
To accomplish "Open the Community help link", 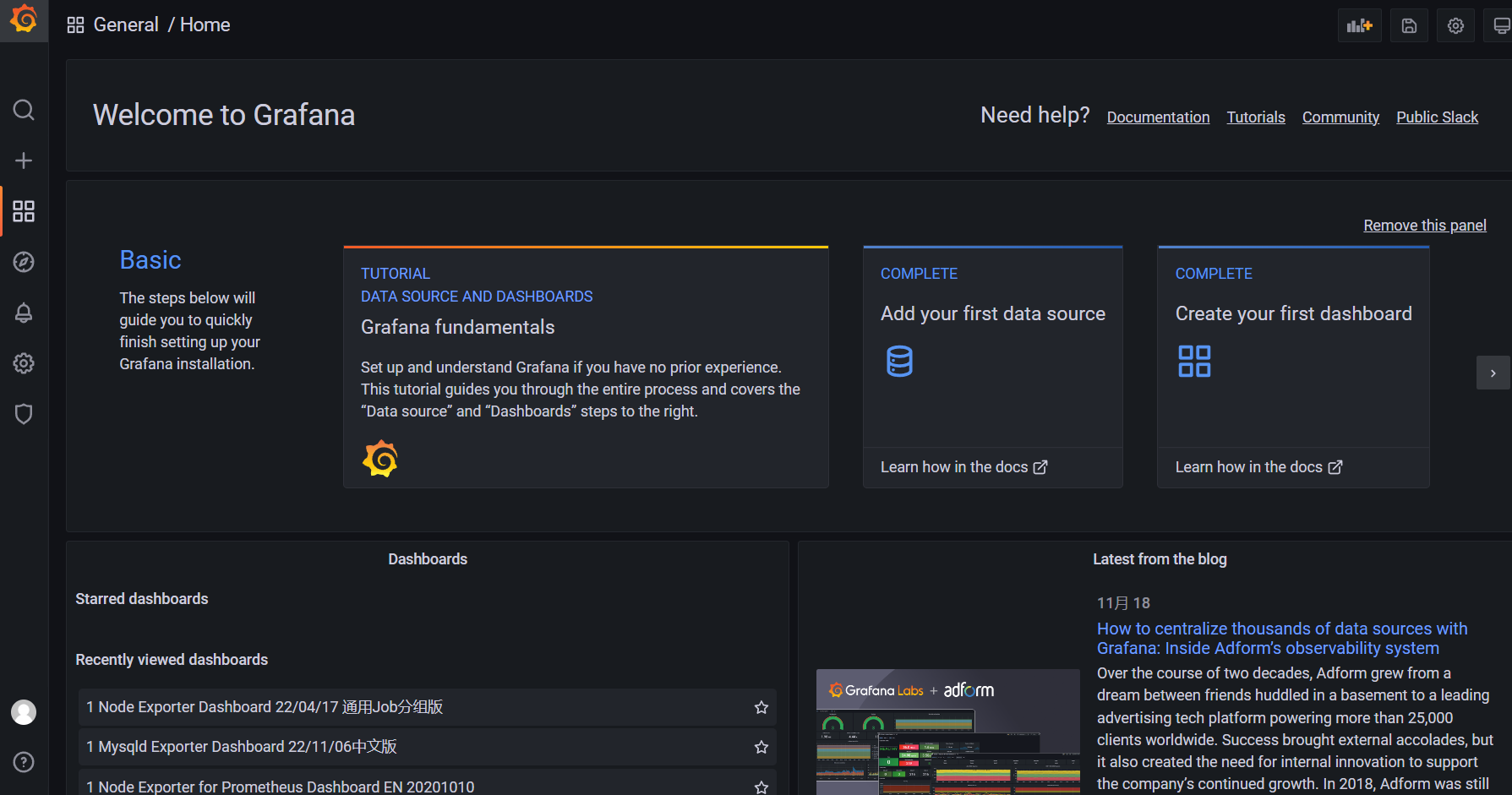I will coord(1340,117).
